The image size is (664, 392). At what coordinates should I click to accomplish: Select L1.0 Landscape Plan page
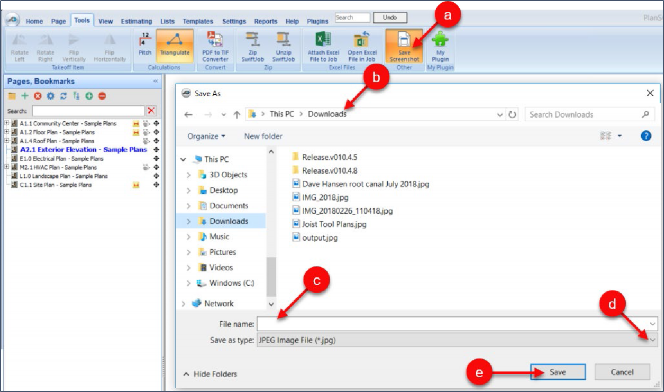click(x=64, y=176)
